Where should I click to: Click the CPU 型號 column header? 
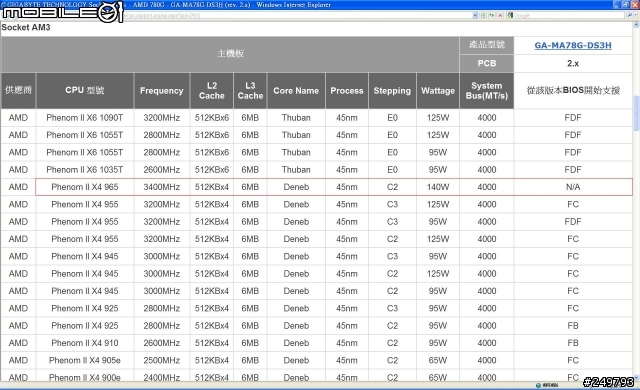tap(85, 91)
